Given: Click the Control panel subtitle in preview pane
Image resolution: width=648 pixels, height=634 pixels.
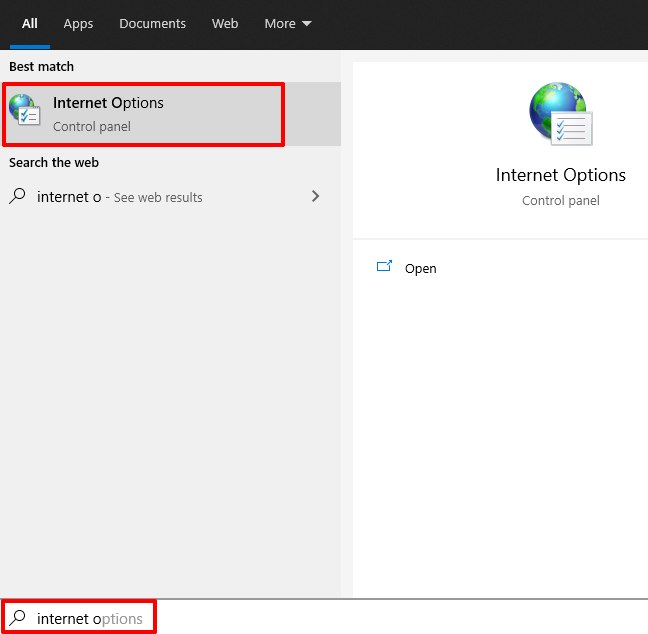Looking at the screenshot, I should tap(560, 201).
